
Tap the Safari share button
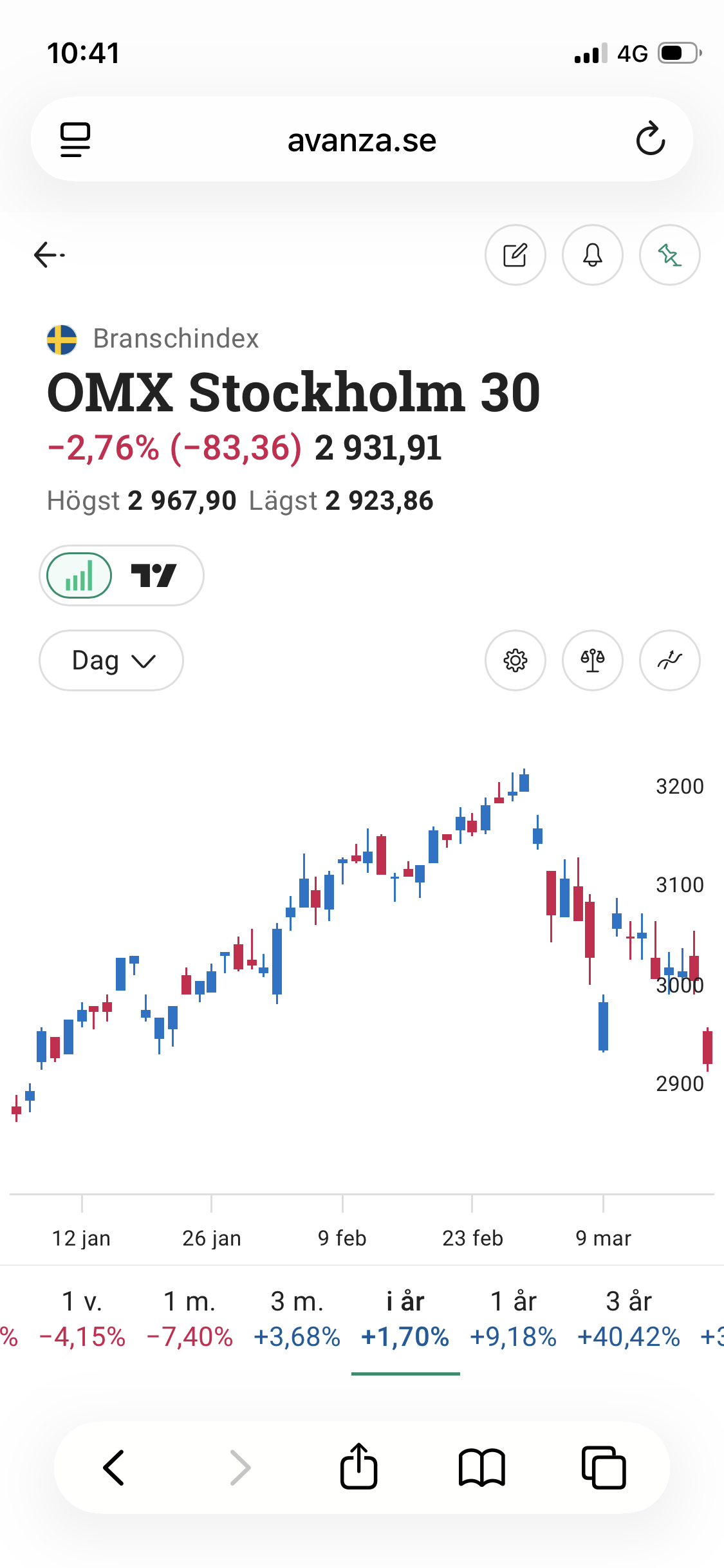click(358, 1467)
